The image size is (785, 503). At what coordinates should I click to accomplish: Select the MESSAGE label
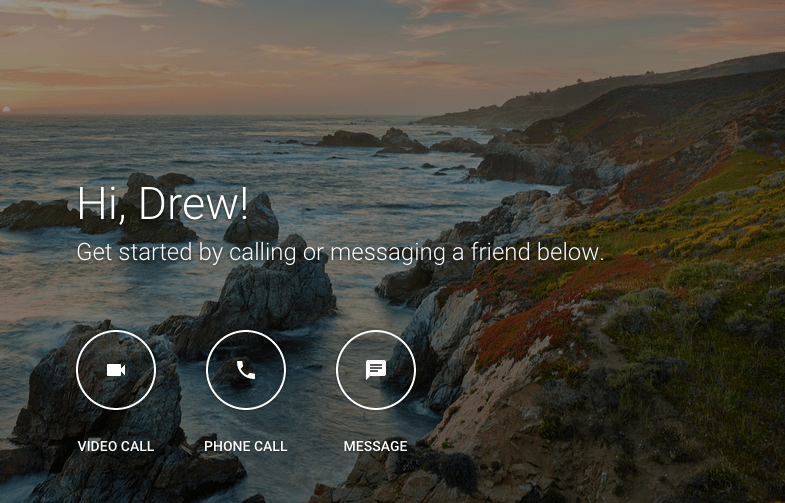[x=375, y=446]
